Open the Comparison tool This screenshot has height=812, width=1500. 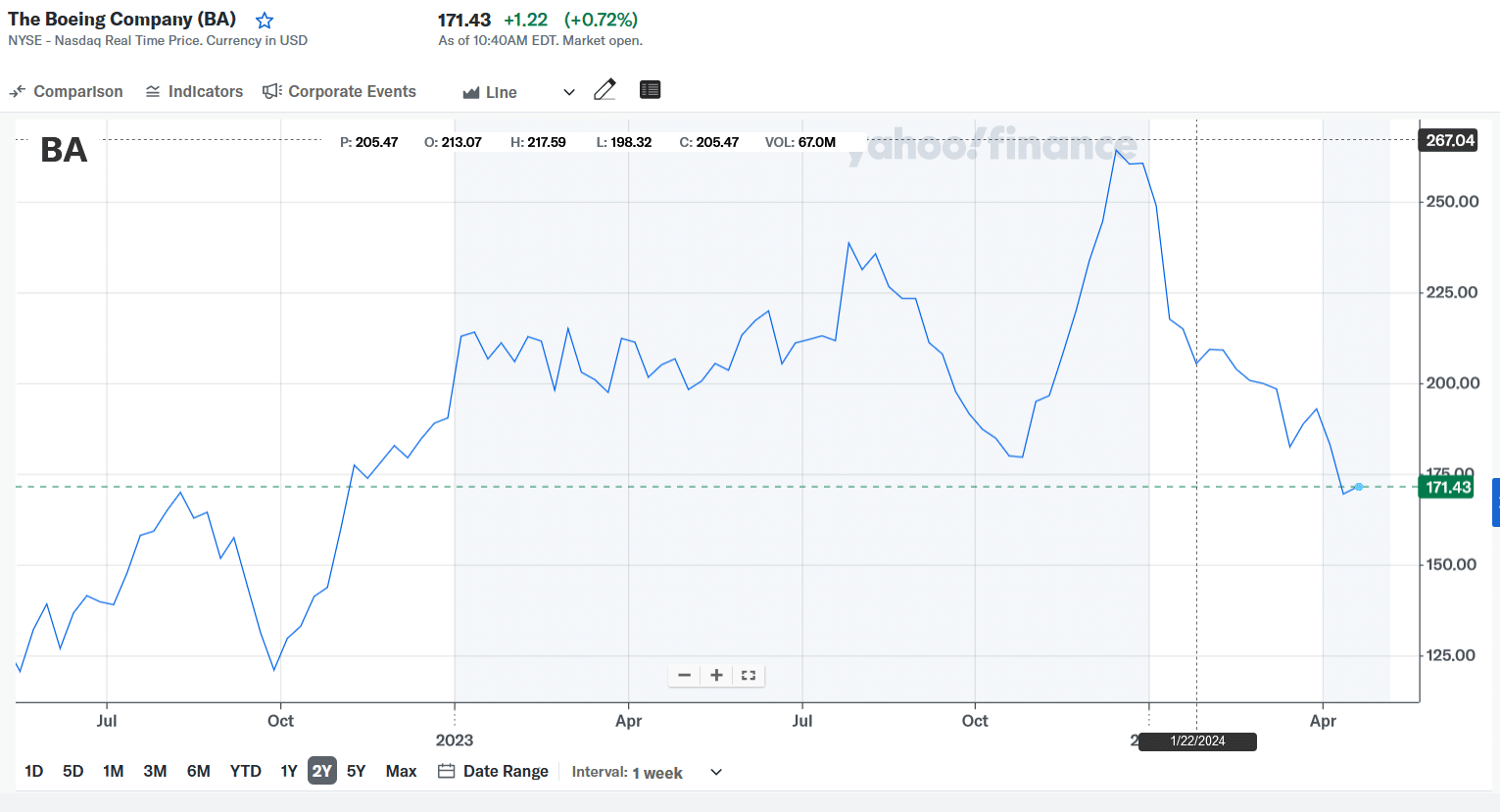point(66,91)
